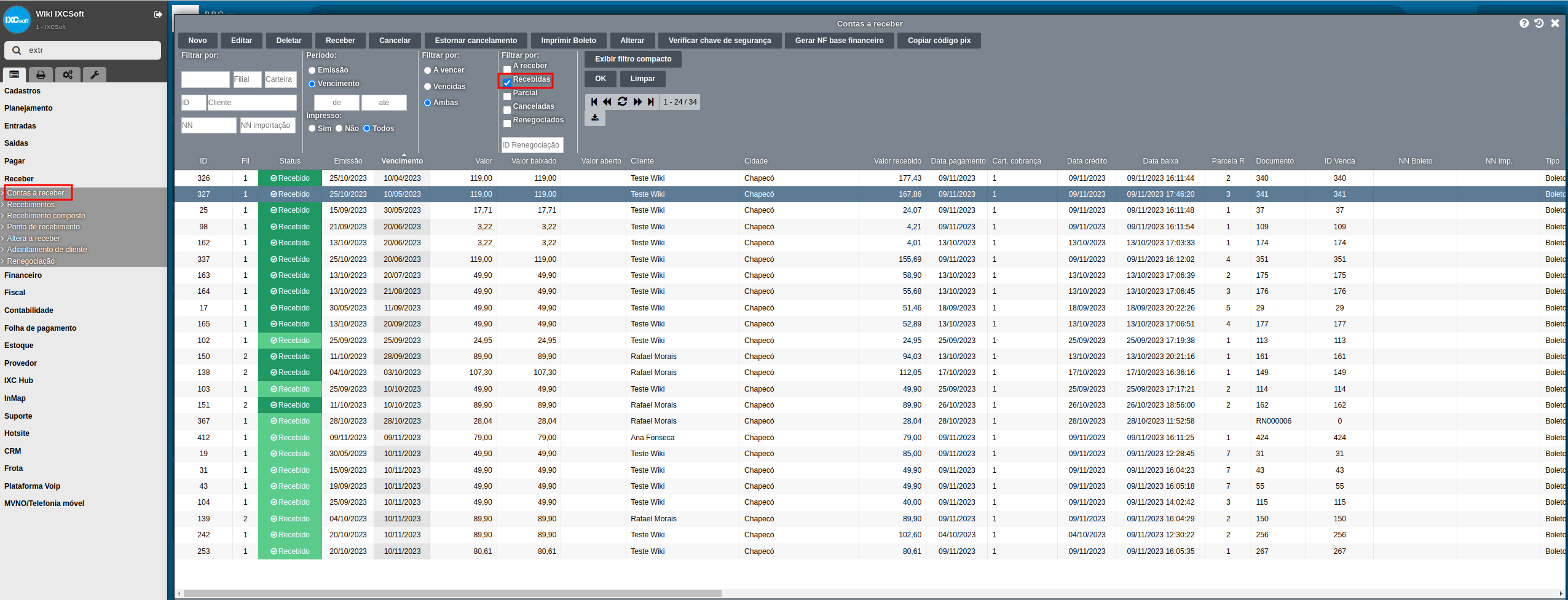Enable the Canceladas checkbox
The image size is (1568, 600).
(x=507, y=109)
